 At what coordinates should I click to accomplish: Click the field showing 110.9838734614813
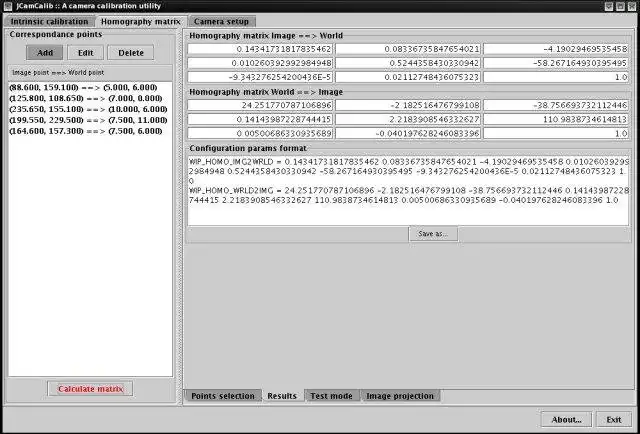[556, 119]
